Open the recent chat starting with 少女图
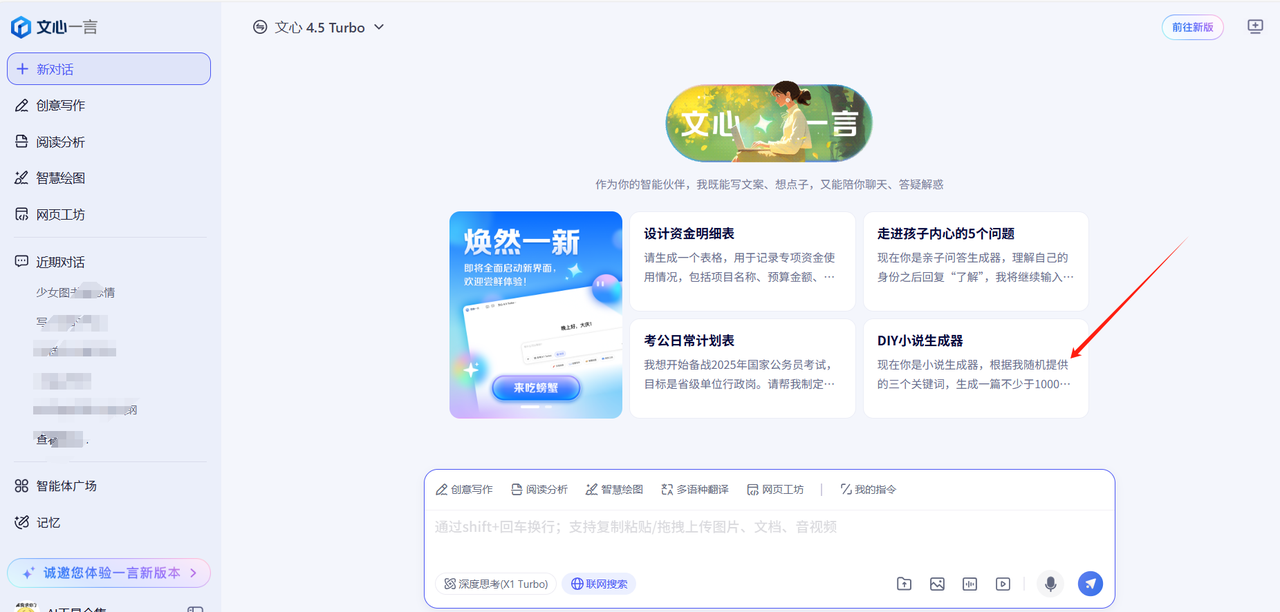Screen dimensions: 1280x612 pyautogui.click(x=76, y=292)
